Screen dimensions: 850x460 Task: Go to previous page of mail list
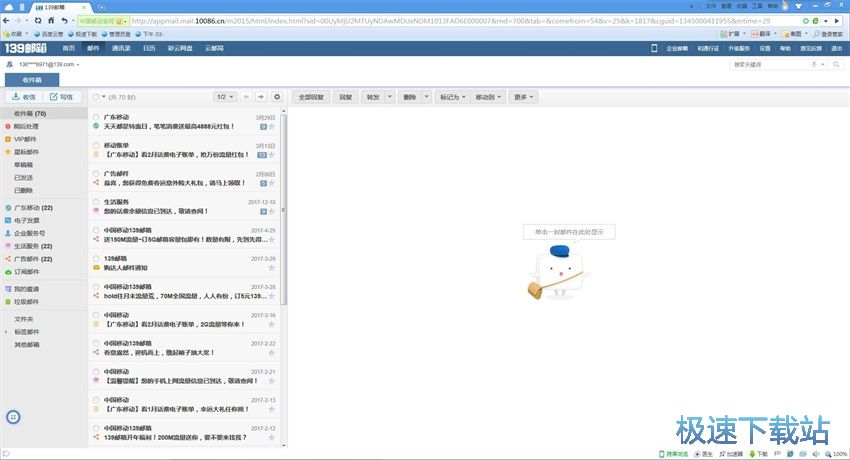point(246,96)
